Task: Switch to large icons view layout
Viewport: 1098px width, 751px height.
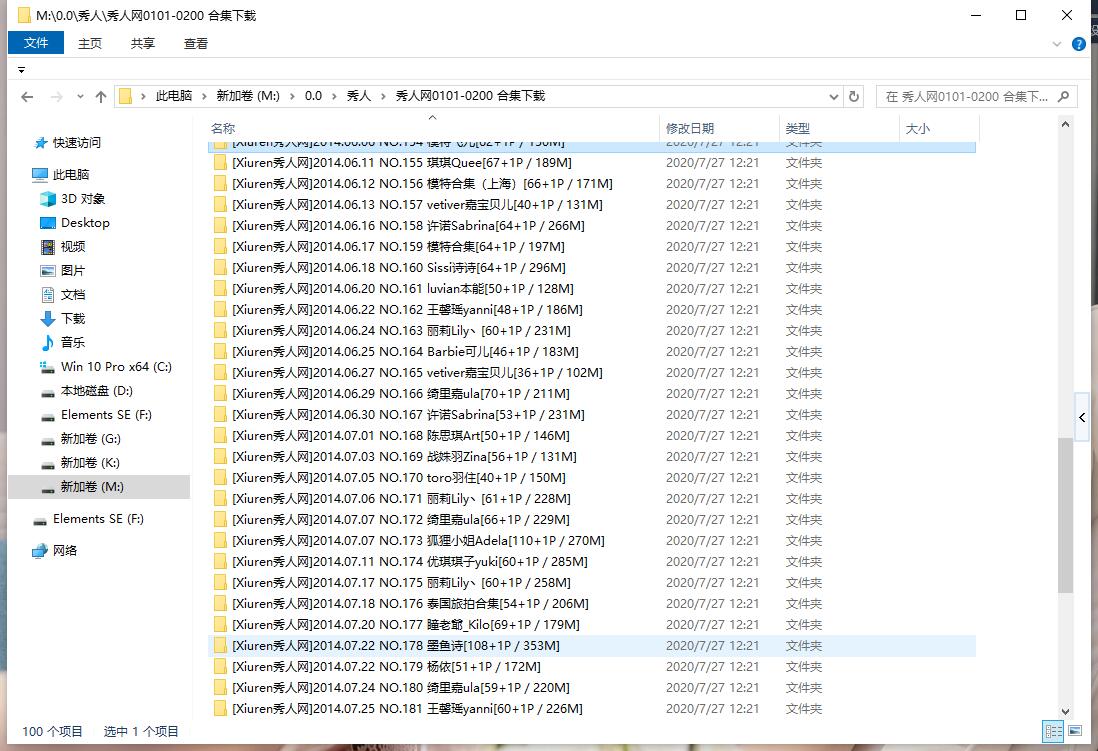Action: (1074, 731)
